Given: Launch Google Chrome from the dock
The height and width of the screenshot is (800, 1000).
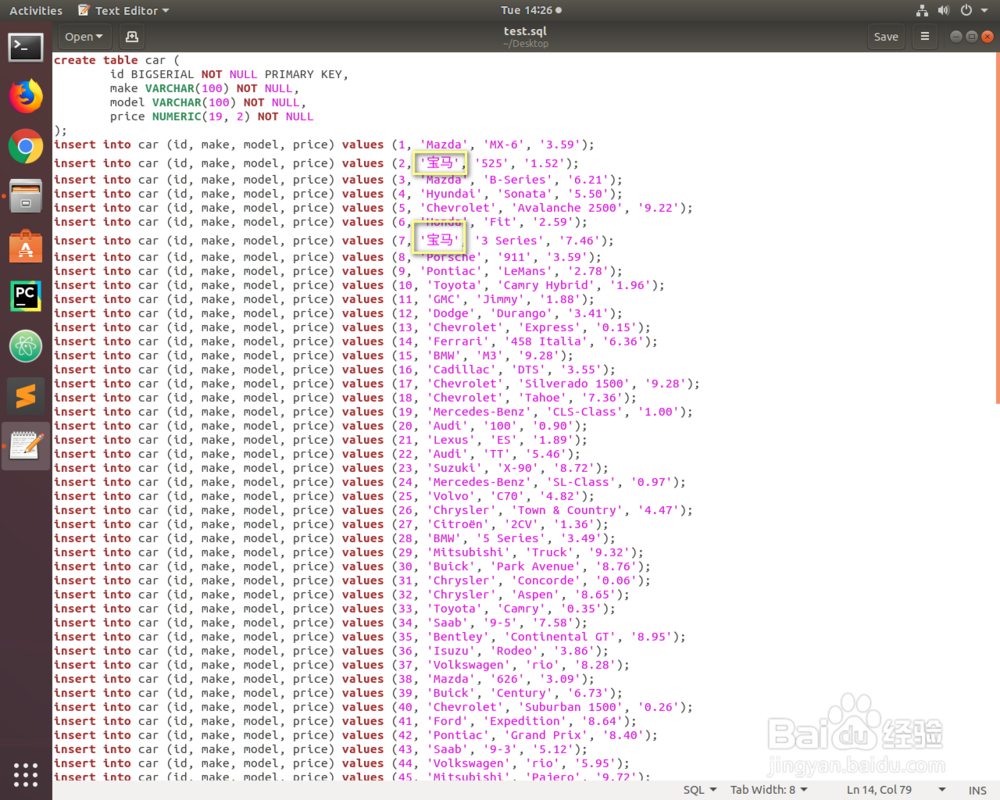Looking at the screenshot, I should click(26, 147).
